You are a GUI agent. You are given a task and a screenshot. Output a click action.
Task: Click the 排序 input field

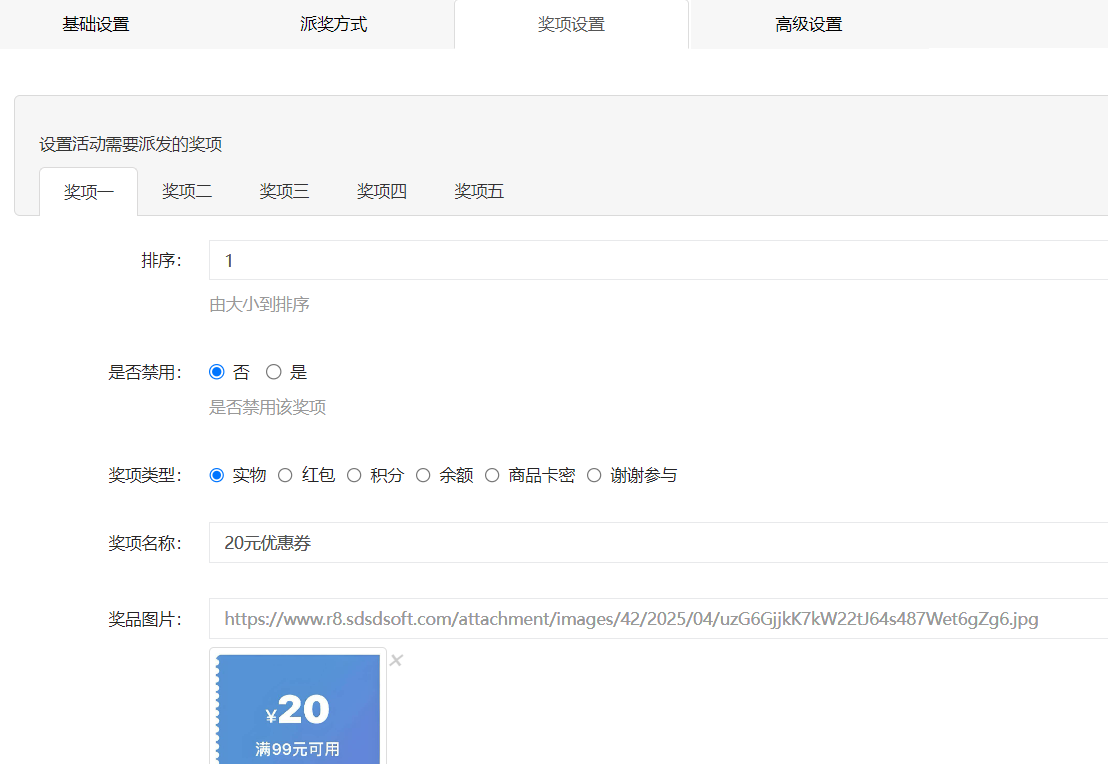click(x=658, y=260)
